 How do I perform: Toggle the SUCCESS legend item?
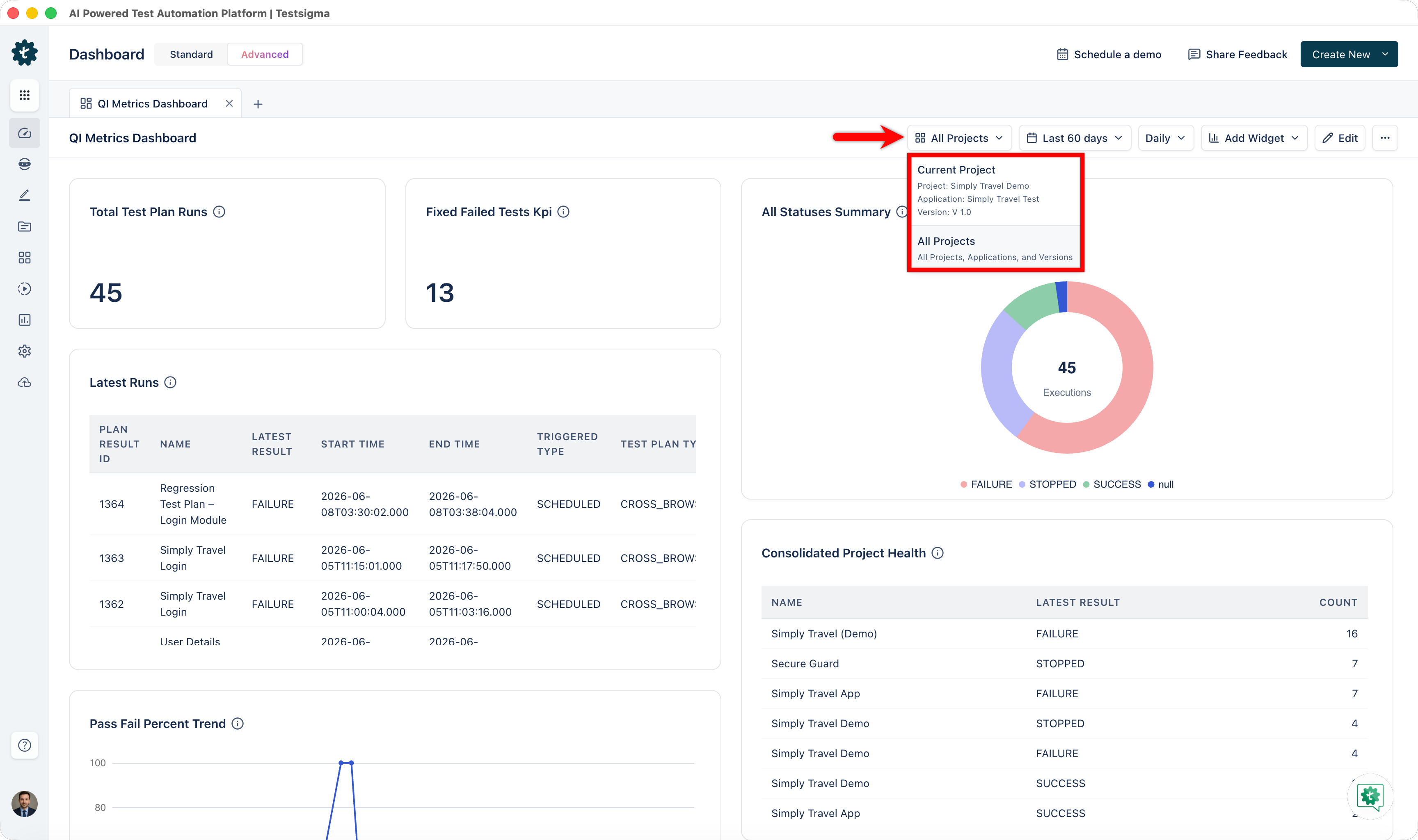click(1112, 484)
